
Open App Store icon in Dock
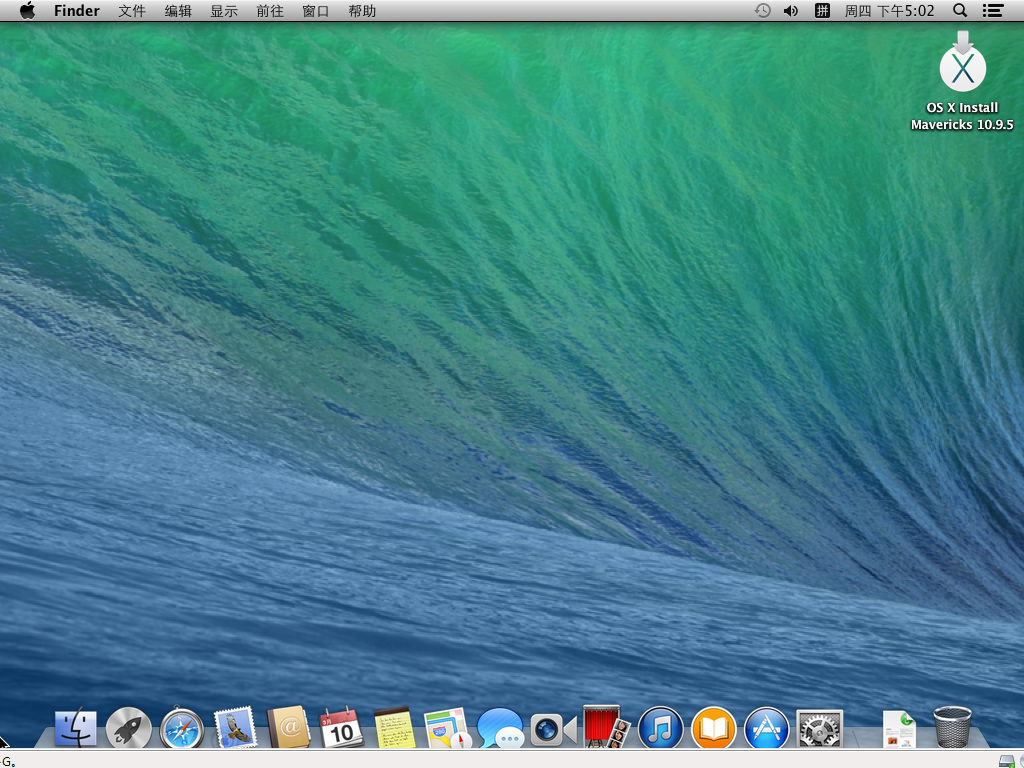(x=766, y=728)
